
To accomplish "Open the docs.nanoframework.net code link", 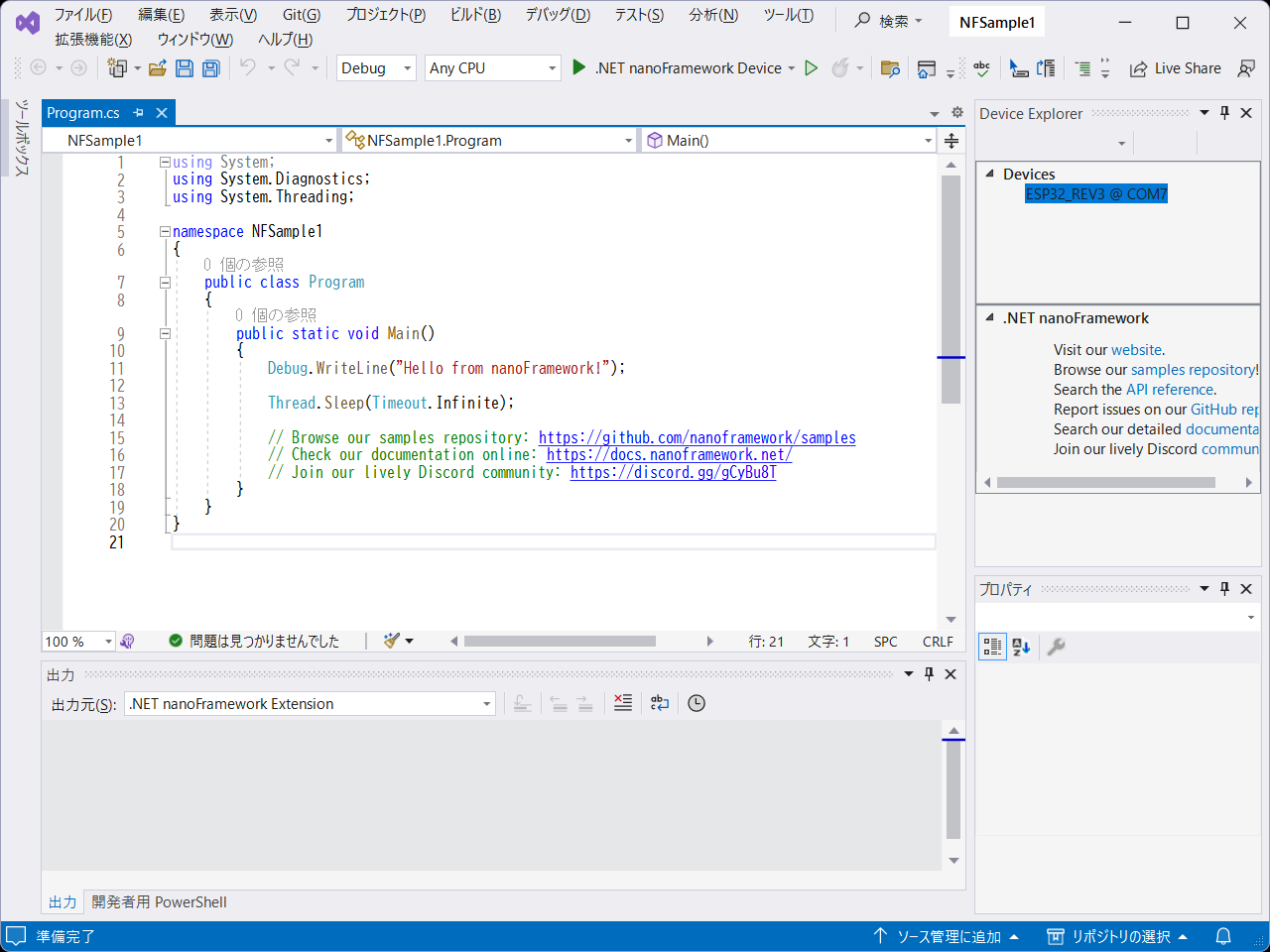I will [670, 455].
